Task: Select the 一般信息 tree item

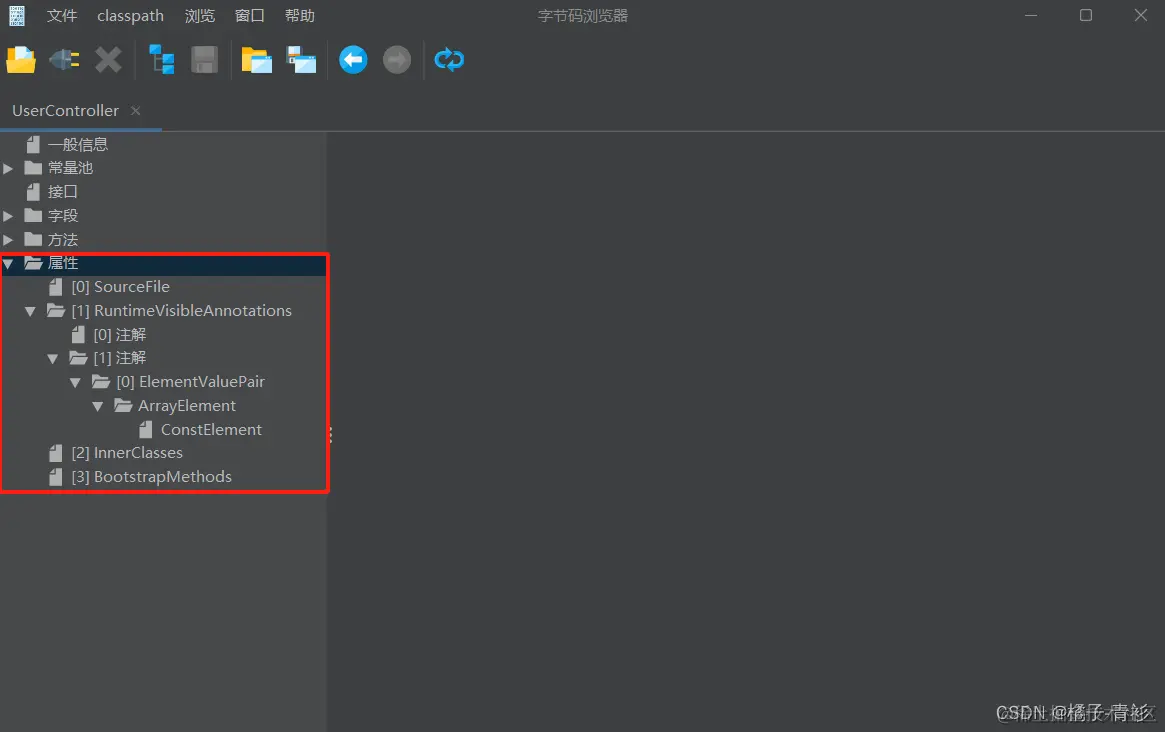Action: pyautogui.click(x=78, y=145)
